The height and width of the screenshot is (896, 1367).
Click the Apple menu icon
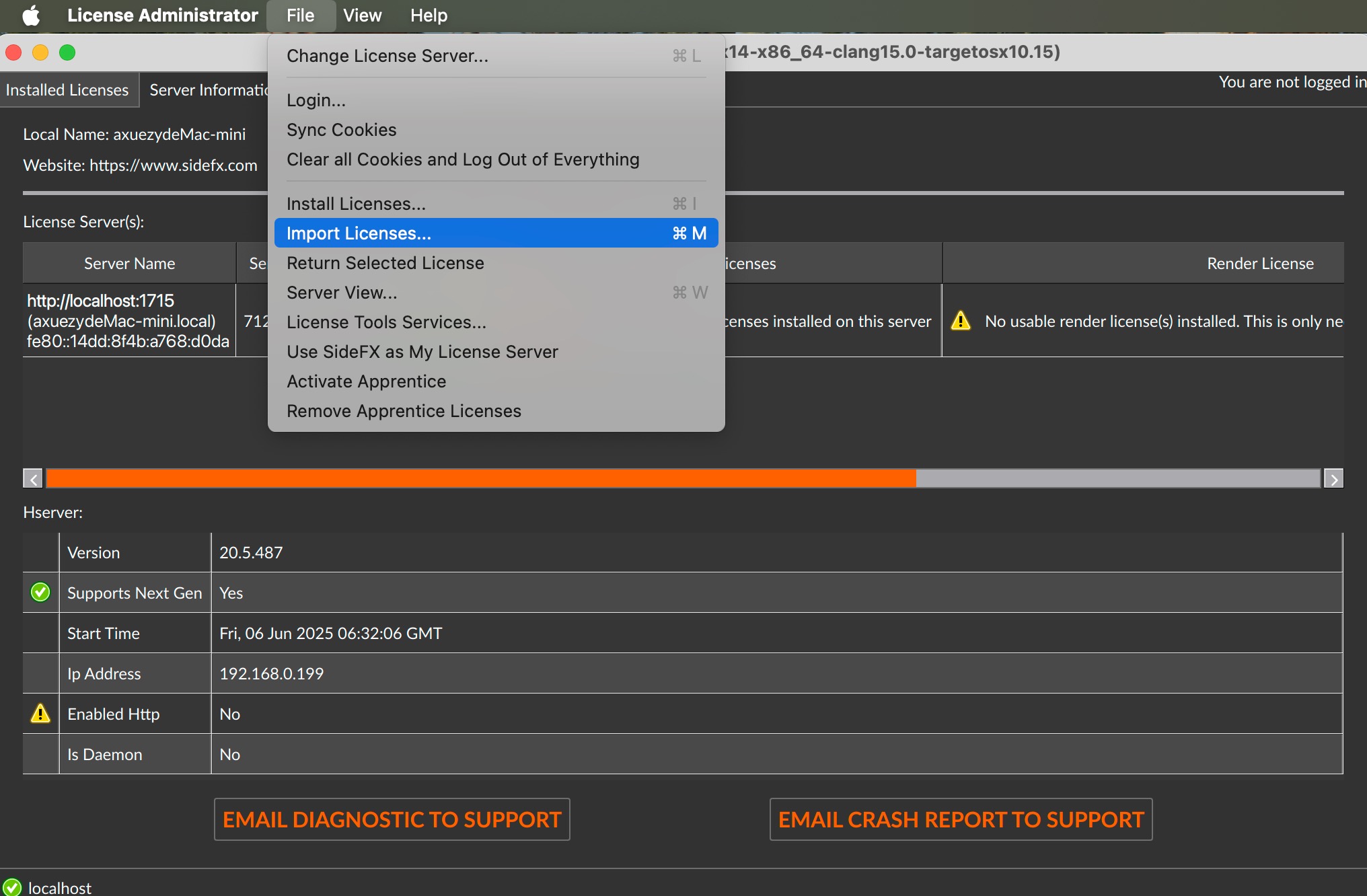31,15
